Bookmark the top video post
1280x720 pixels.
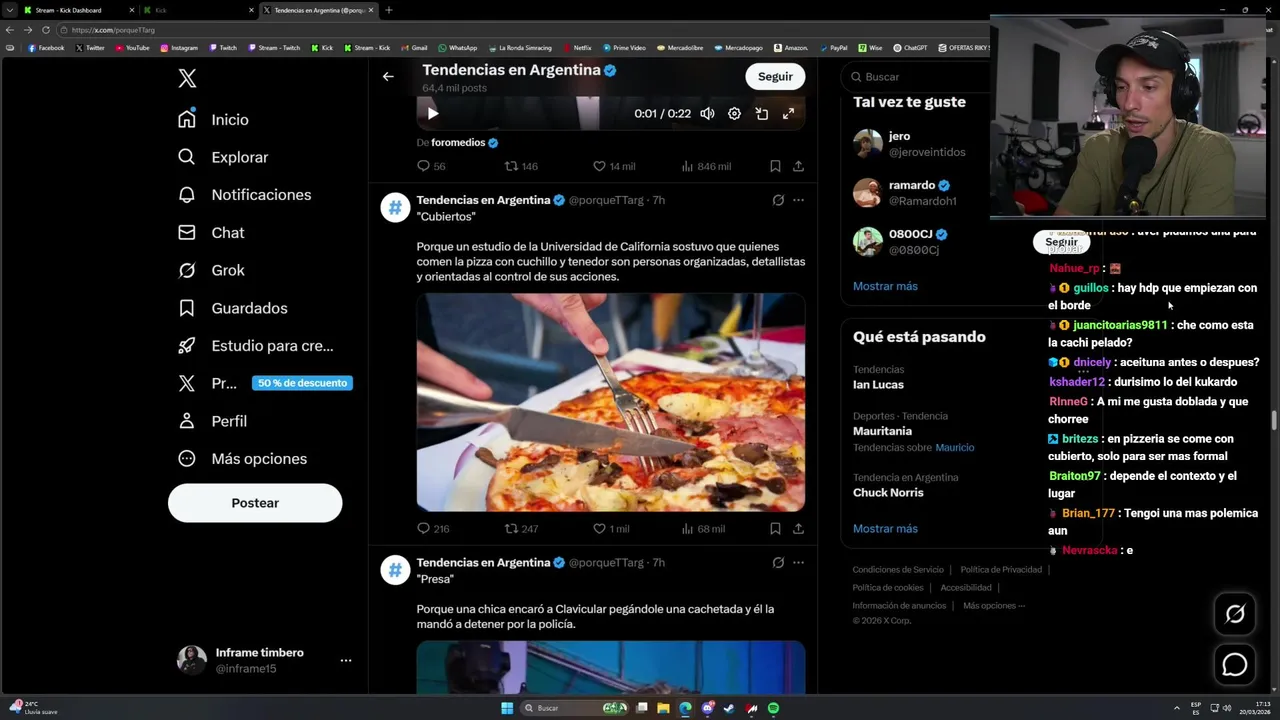(x=775, y=166)
